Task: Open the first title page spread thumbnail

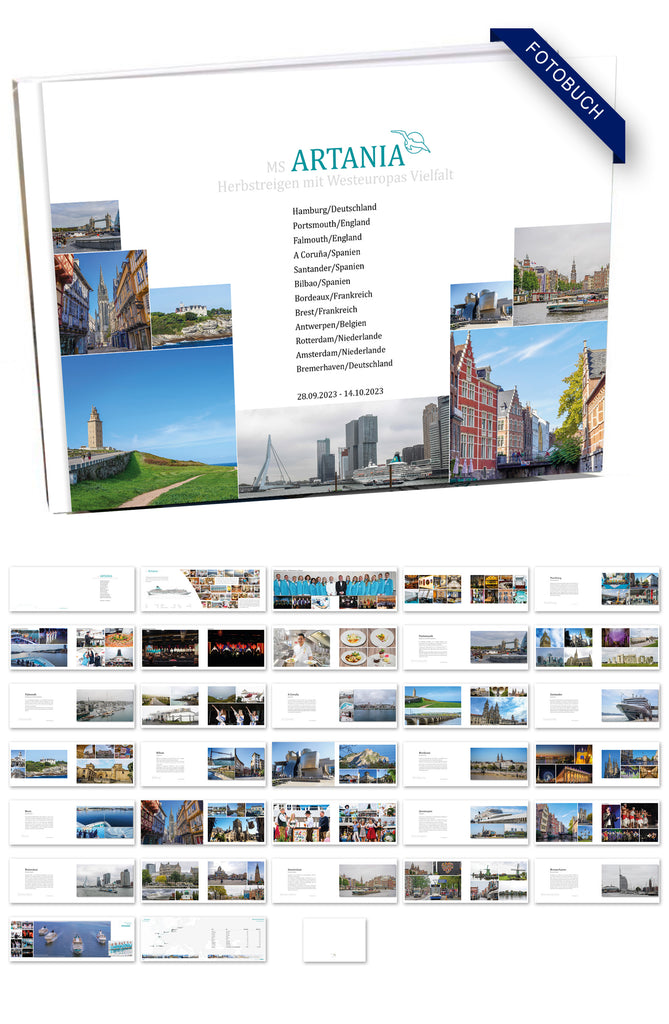Action: 72,589
